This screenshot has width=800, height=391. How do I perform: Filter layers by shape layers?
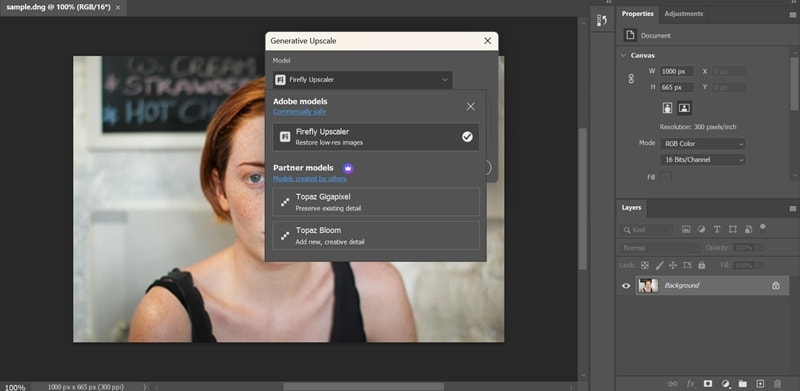pos(733,230)
